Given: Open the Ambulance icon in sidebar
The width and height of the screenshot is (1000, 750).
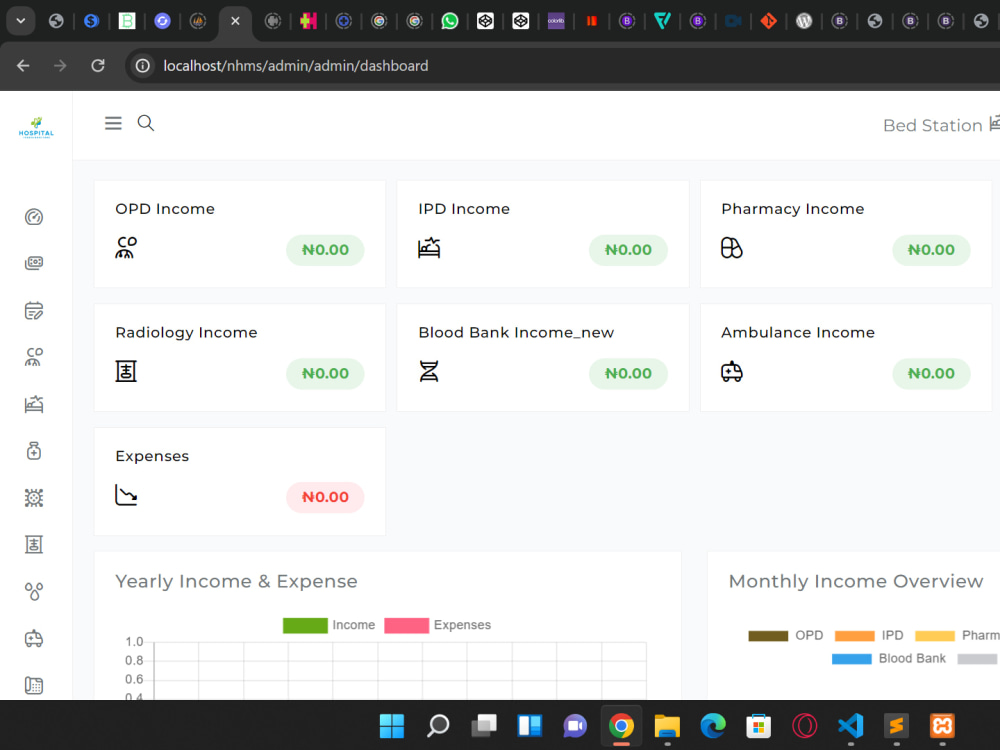Looking at the screenshot, I should 34,638.
